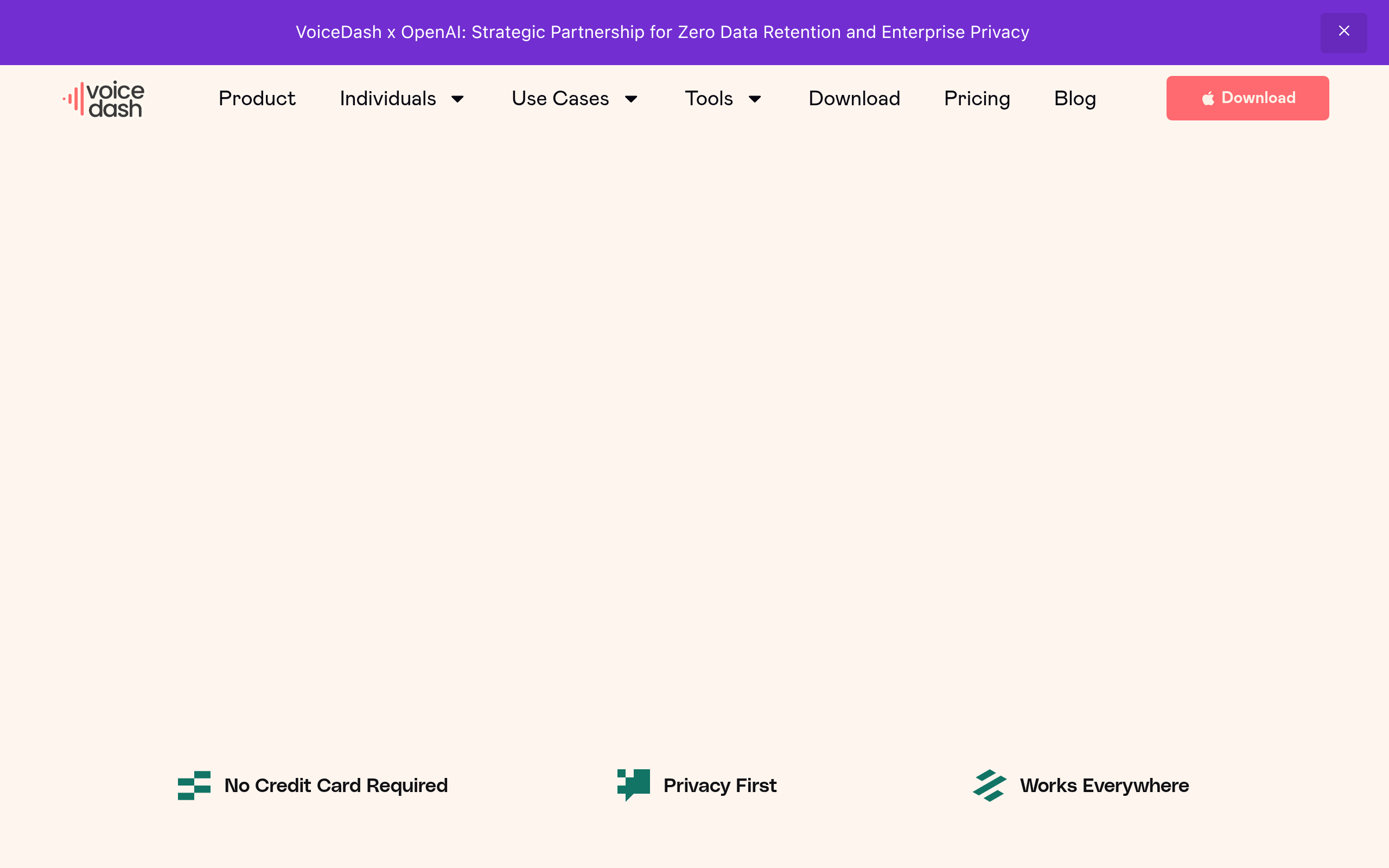Image resolution: width=1389 pixels, height=868 pixels.
Task: Open the Tools nav item
Action: point(709,98)
